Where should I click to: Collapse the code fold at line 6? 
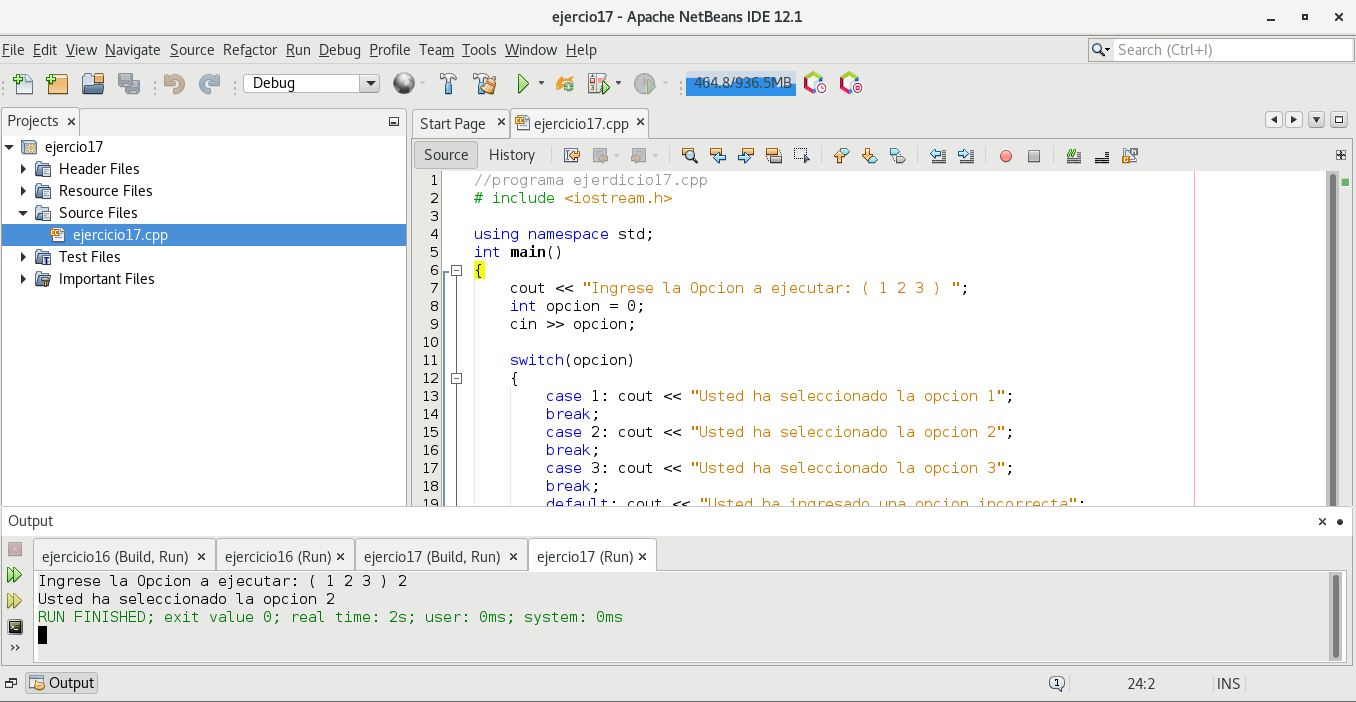point(456,270)
